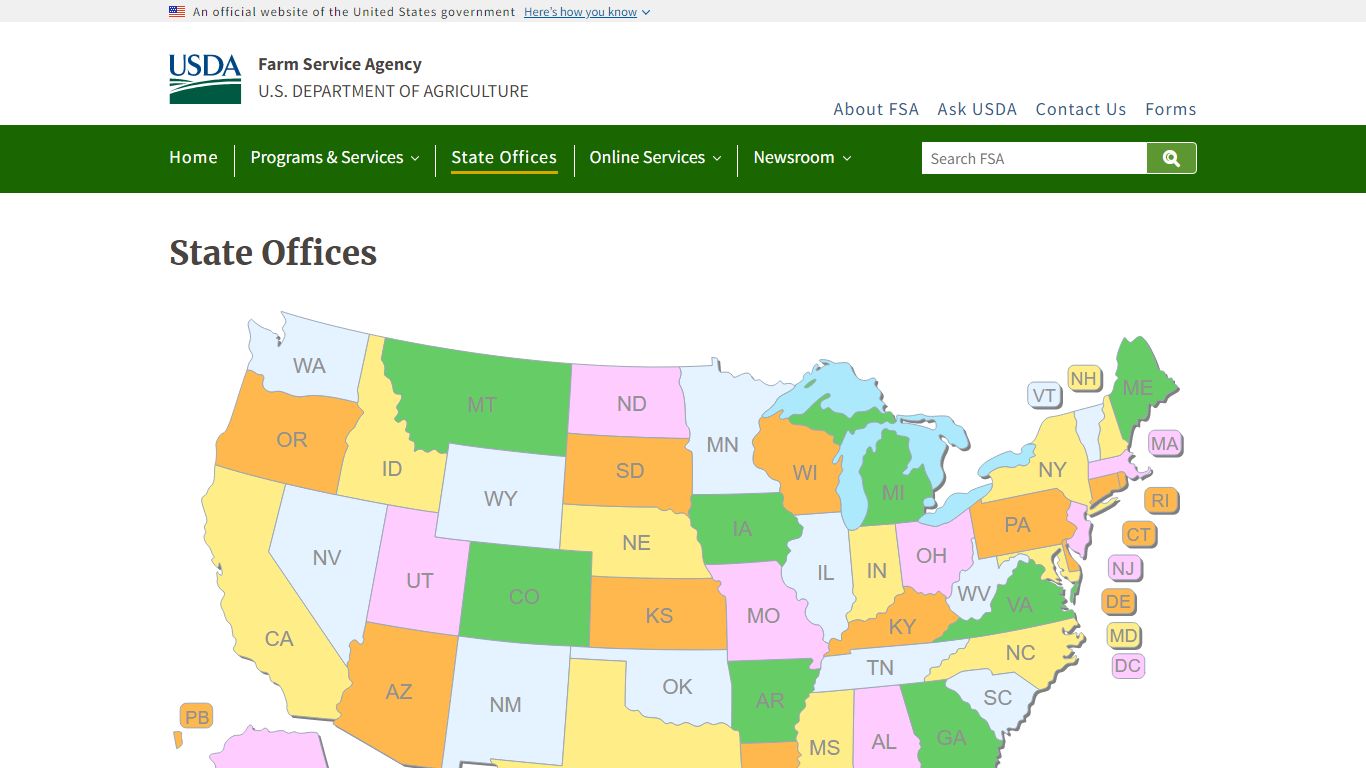Click Virginia (VA) on the map
Viewport: 1366px width, 768px height.
pyautogui.click(x=1019, y=605)
